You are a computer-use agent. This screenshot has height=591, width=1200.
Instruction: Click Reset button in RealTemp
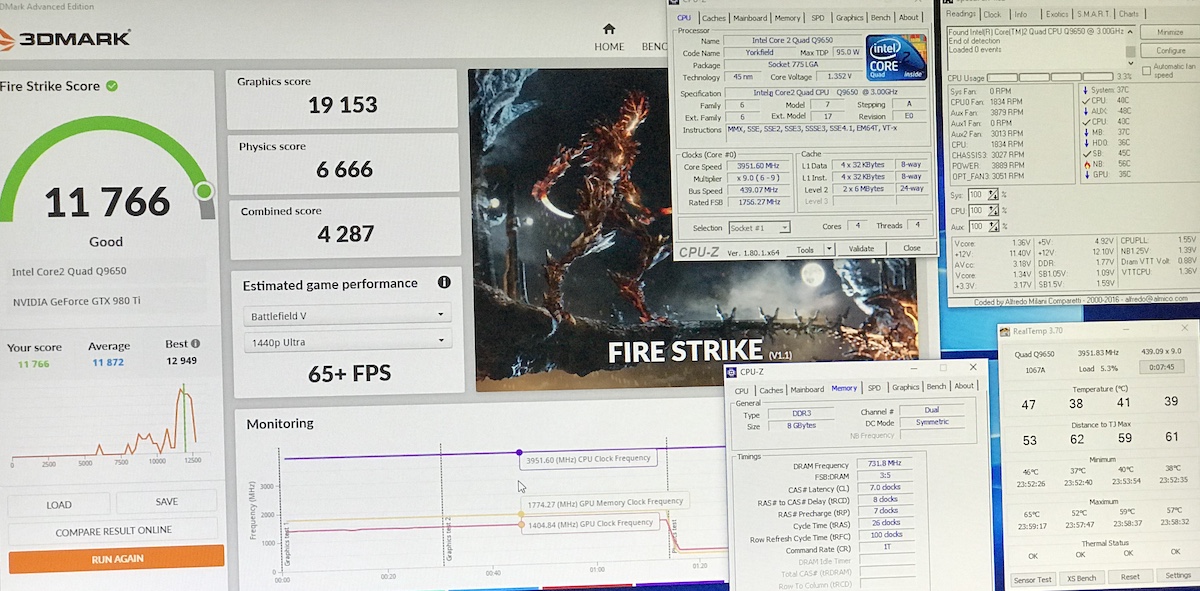[1129, 577]
